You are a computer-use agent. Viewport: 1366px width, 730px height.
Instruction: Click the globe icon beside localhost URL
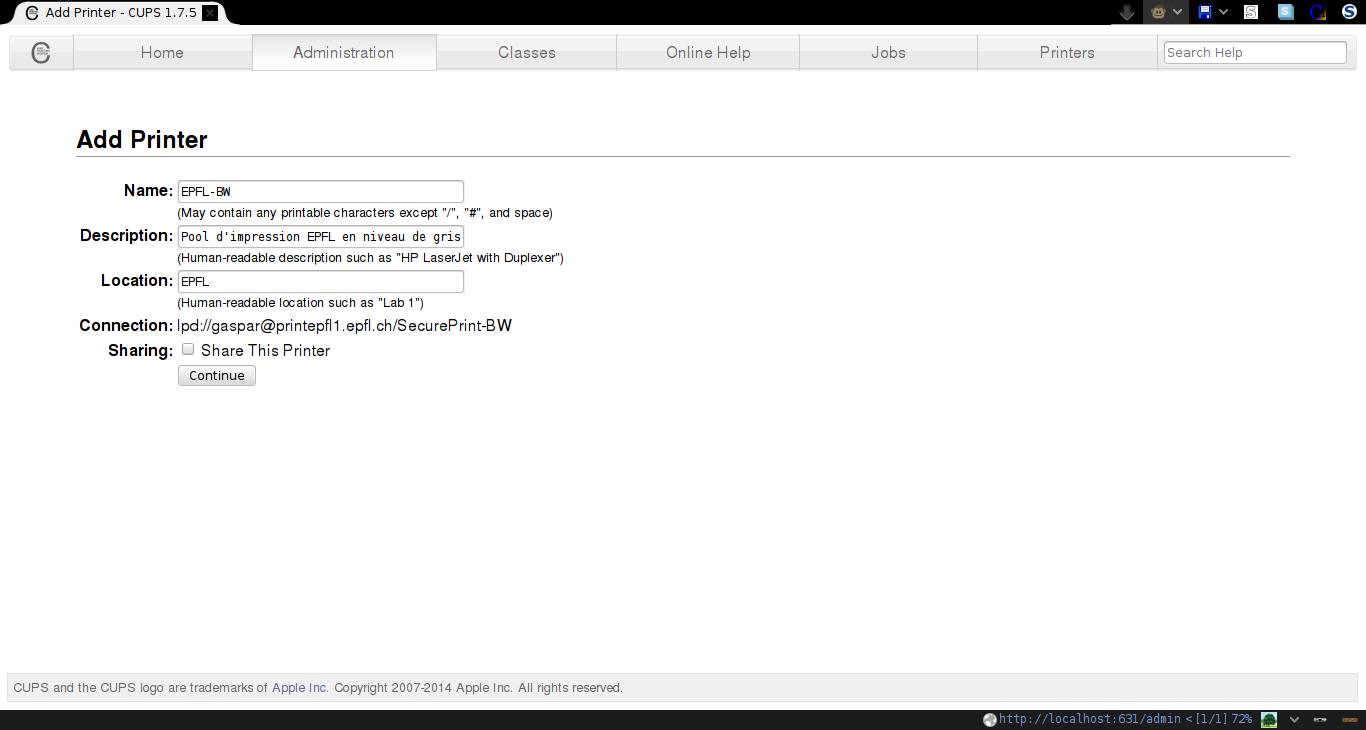[990, 719]
